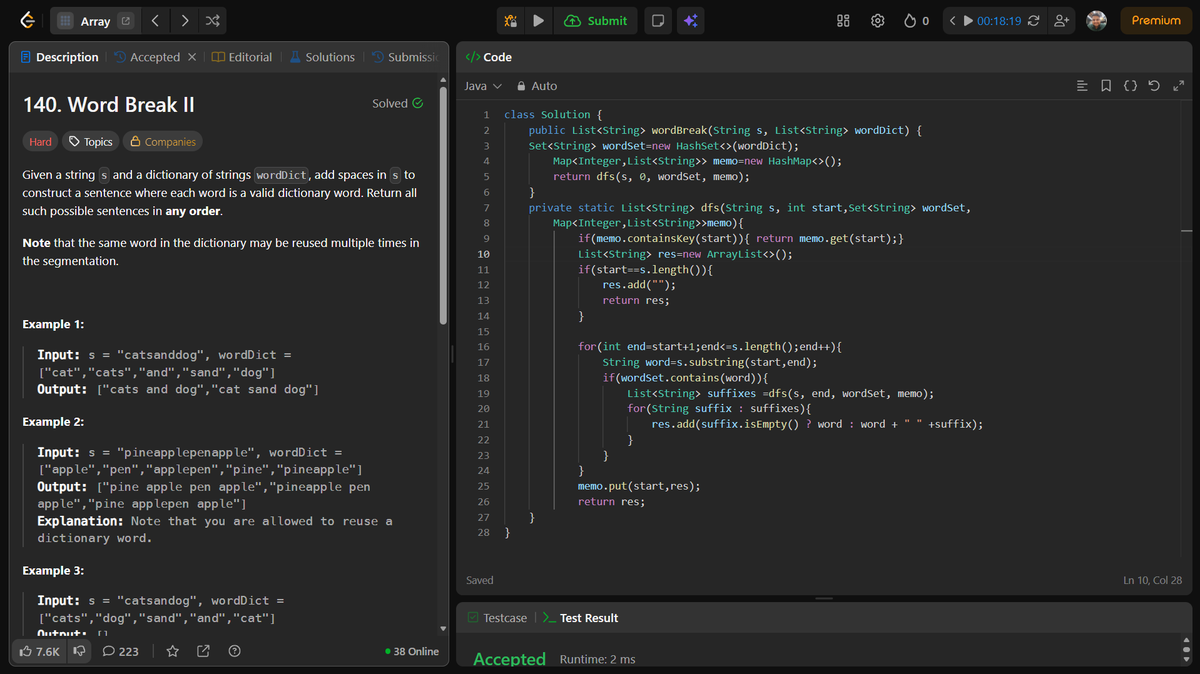The height and width of the screenshot is (674, 1200).
Task: Click the problem title Word Break II
Action: click(x=109, y=104)
